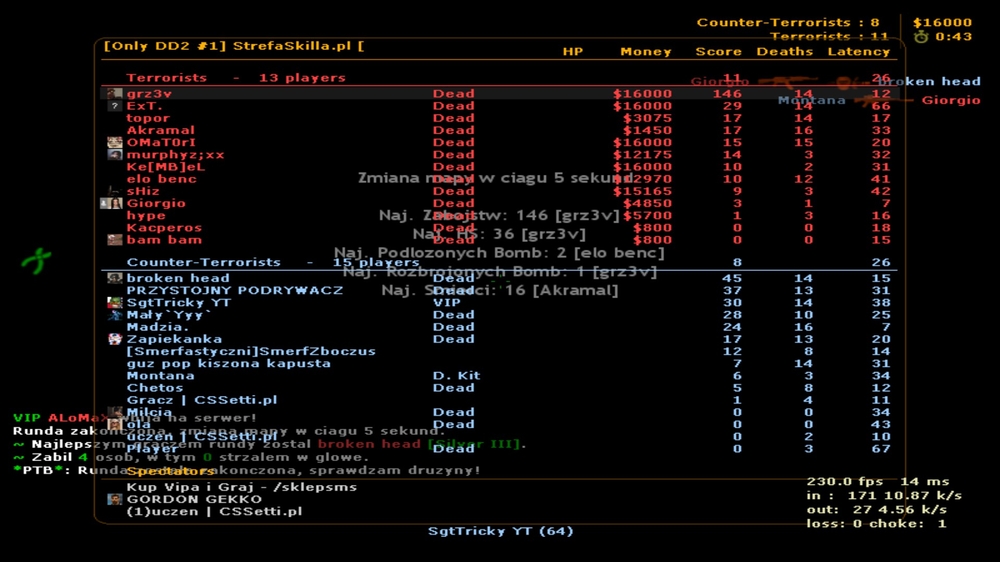The image size is (1000, 562).
Task: Click the round timer clock icon
Action: tap(921, 36)
